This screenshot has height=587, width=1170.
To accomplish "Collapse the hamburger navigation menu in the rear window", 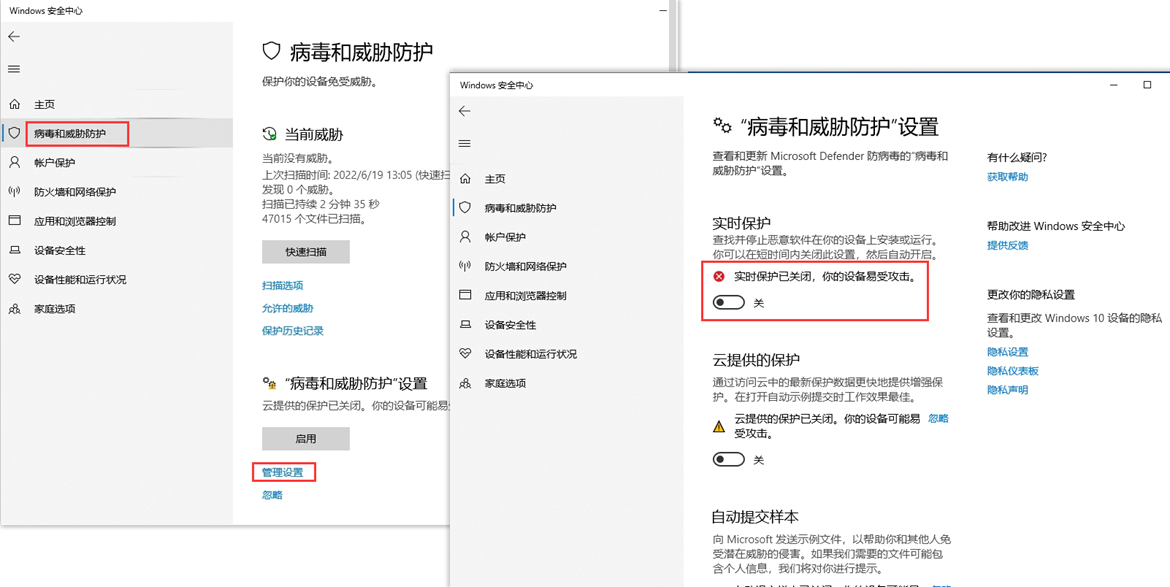I will (14, 69).
